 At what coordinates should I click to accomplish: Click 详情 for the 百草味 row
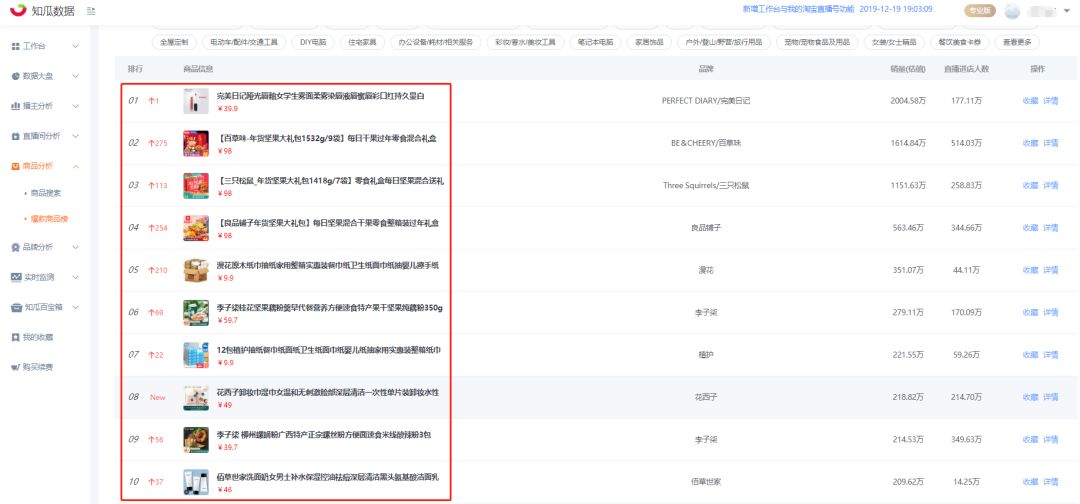pos(1050,143)
